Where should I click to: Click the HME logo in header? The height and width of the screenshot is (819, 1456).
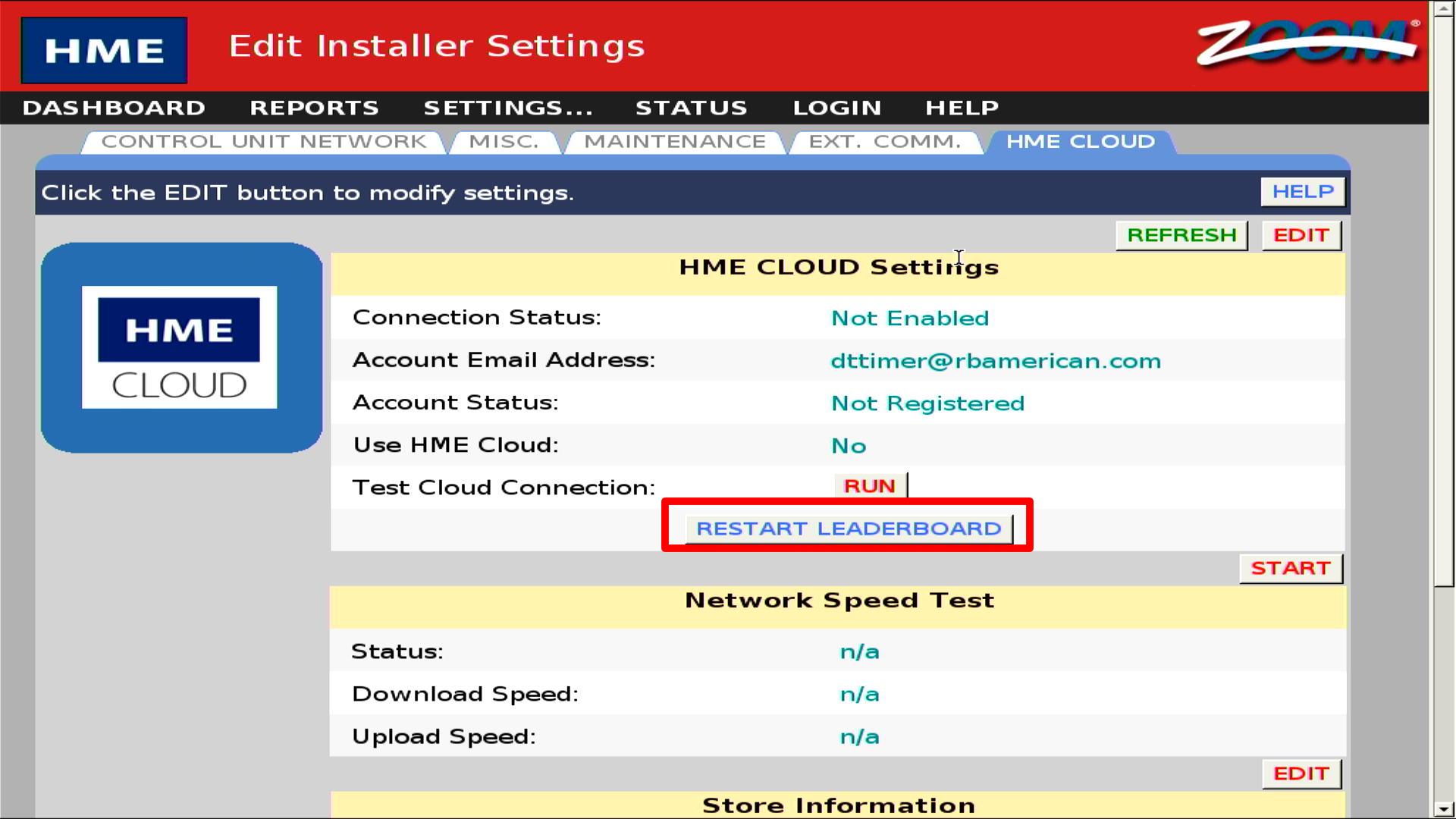104,50
